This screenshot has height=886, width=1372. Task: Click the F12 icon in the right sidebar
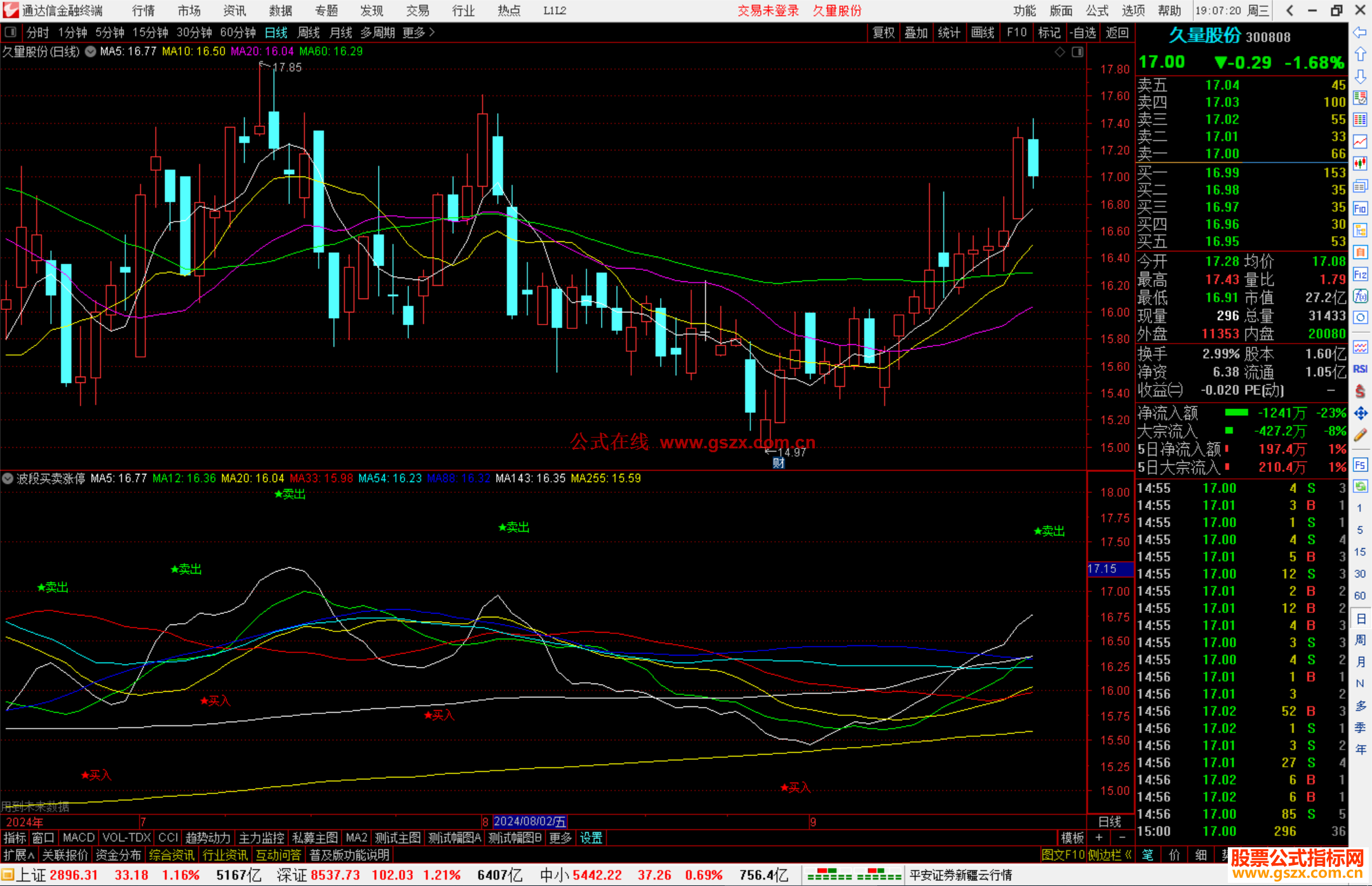[1360, 274]
